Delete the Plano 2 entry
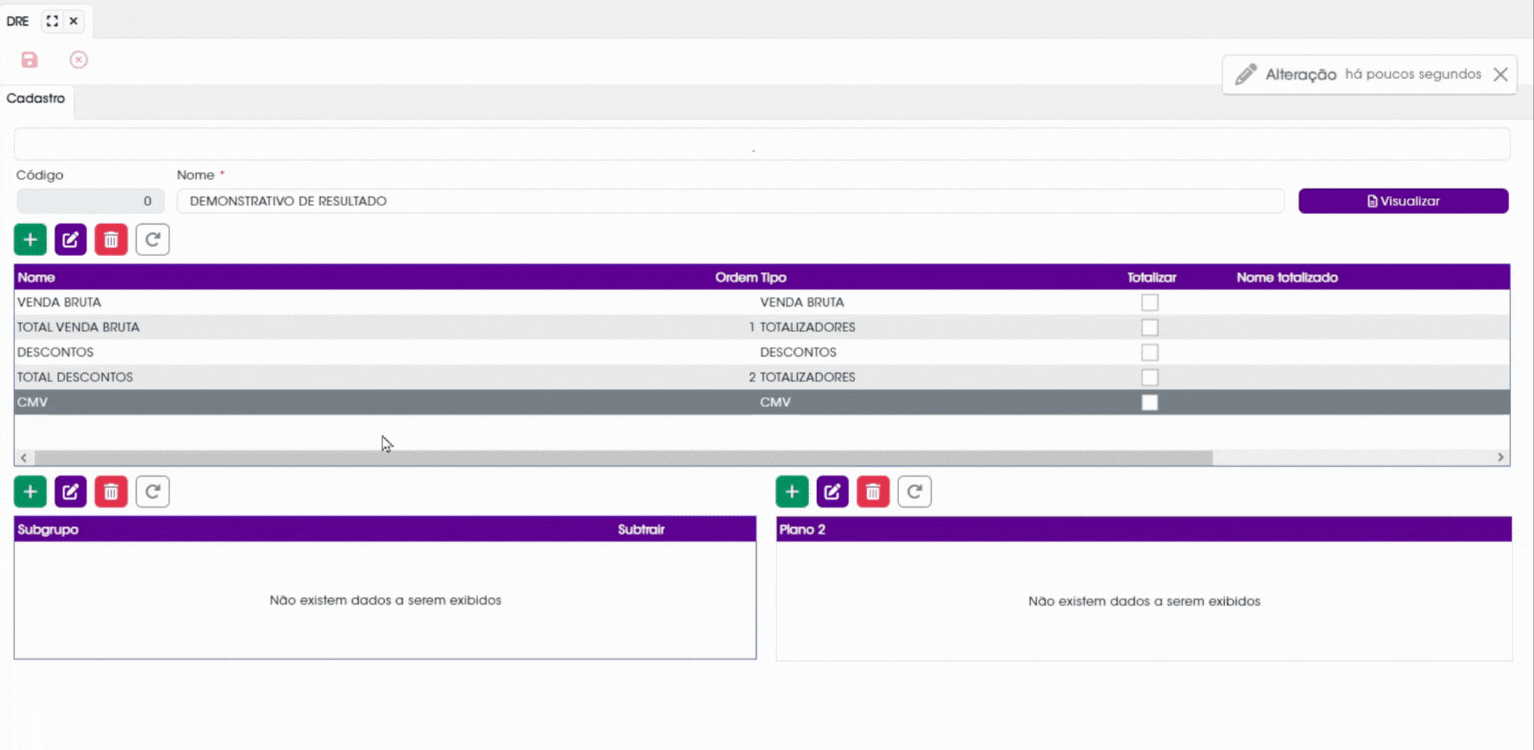This screenshot has width=1534, height=750. pos(873,492)
